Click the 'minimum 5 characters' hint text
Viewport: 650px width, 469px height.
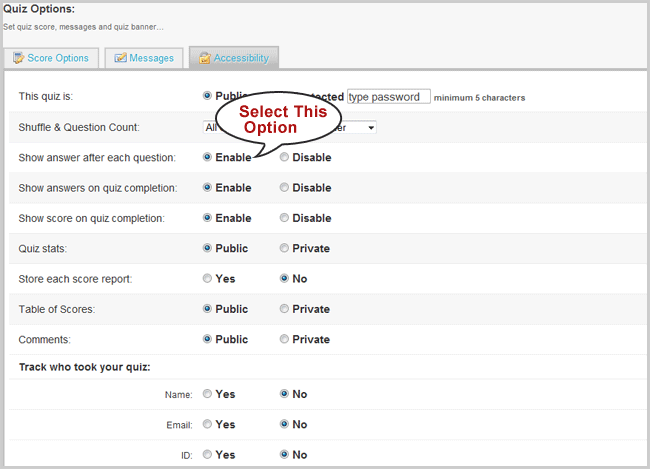click(479, 98)
